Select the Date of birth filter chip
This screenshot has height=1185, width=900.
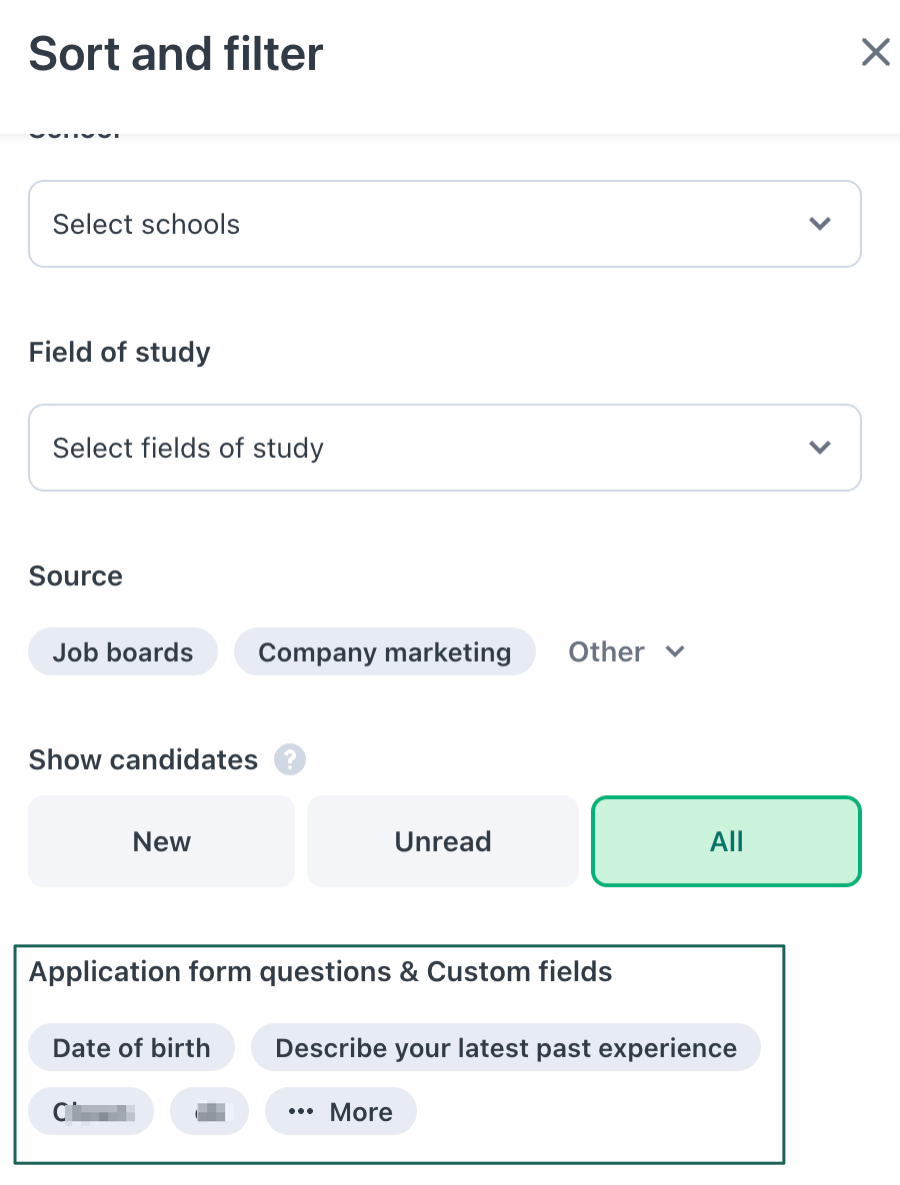[131, 1048]
